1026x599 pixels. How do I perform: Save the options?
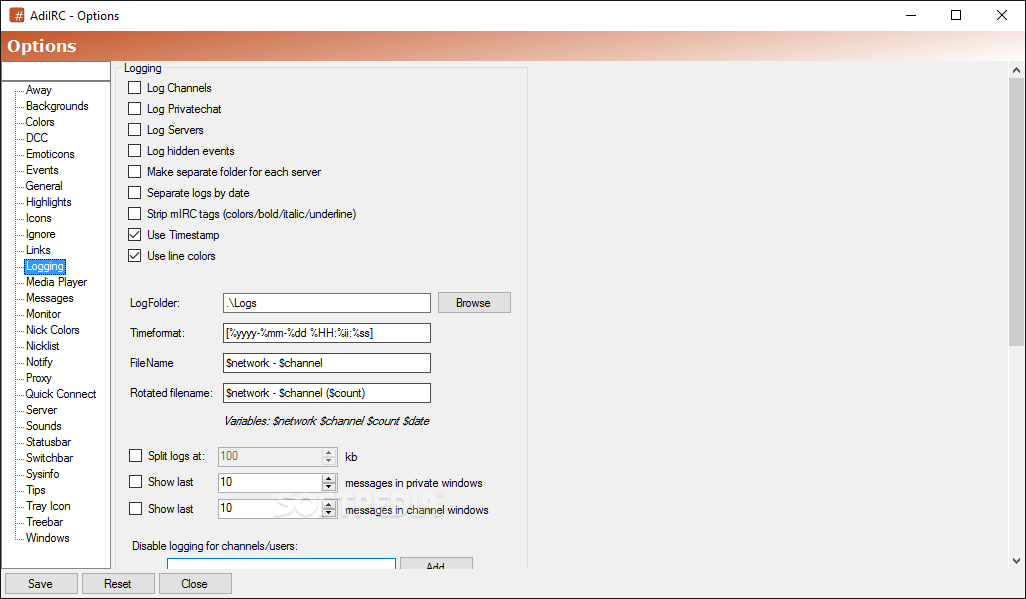point(41,584)
